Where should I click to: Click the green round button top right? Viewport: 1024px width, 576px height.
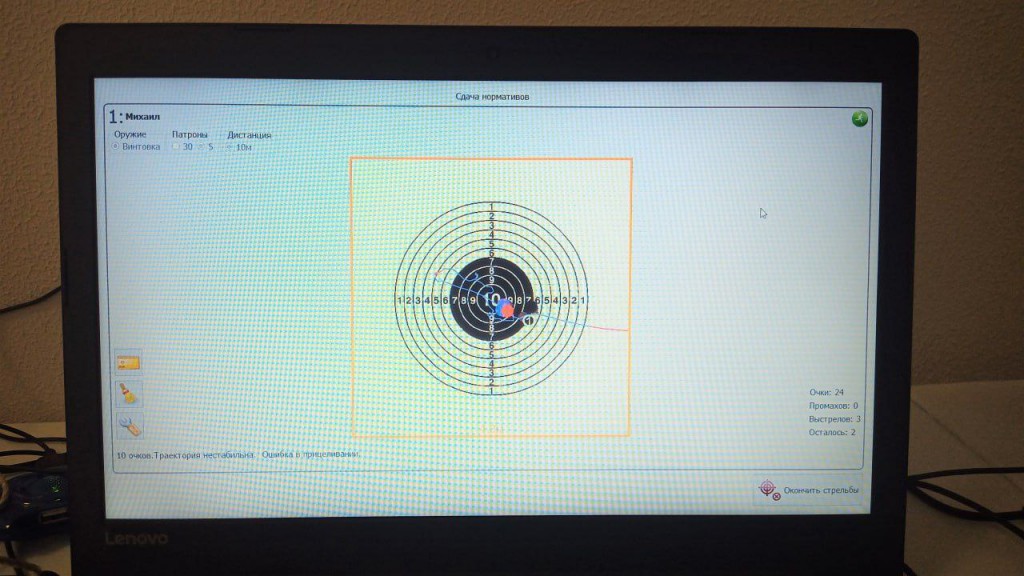click(x=859, y=119)
